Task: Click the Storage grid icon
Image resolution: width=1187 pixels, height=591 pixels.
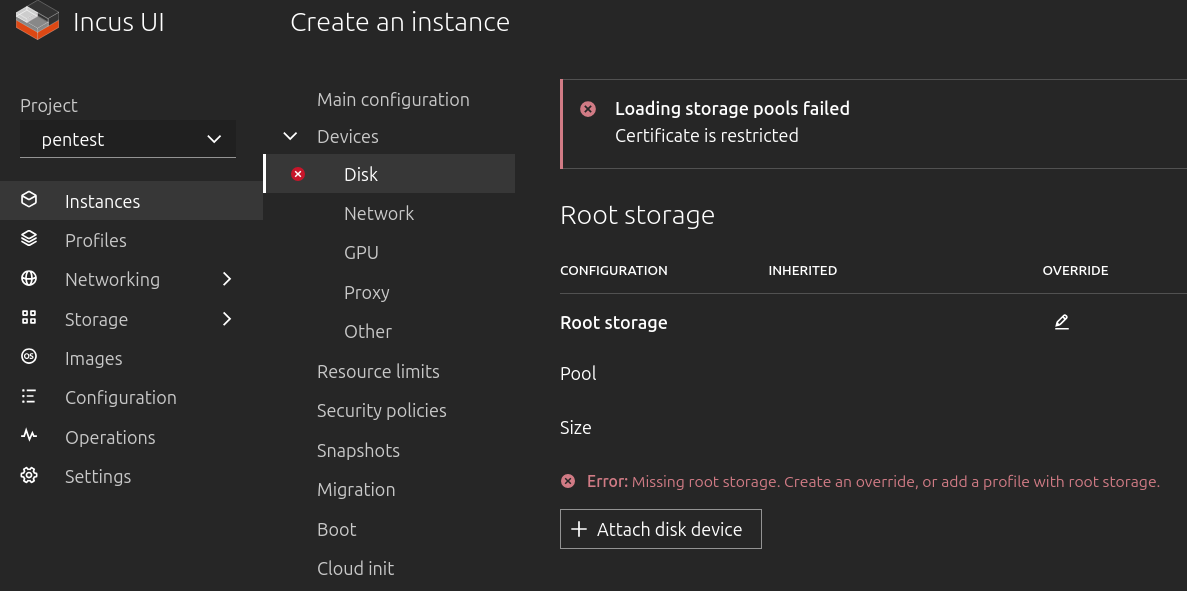Action: click(29, 318)
